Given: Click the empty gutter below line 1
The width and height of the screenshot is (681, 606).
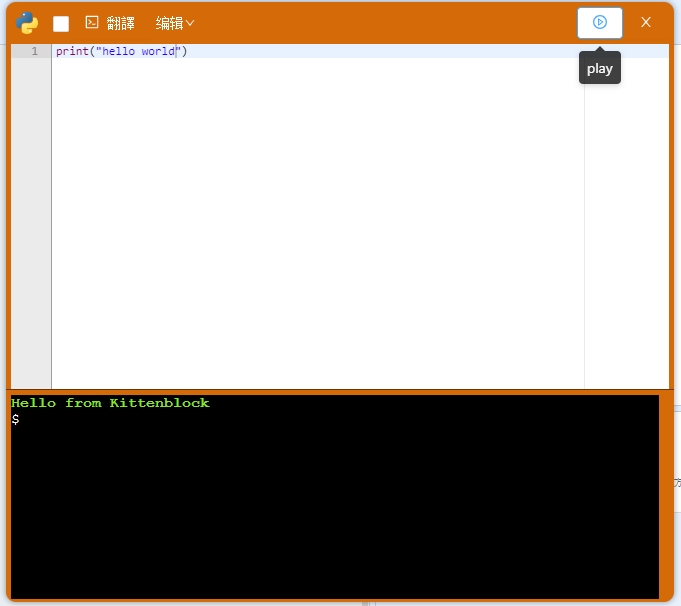Looking at the screenshot, I should [x=31, y=220].
